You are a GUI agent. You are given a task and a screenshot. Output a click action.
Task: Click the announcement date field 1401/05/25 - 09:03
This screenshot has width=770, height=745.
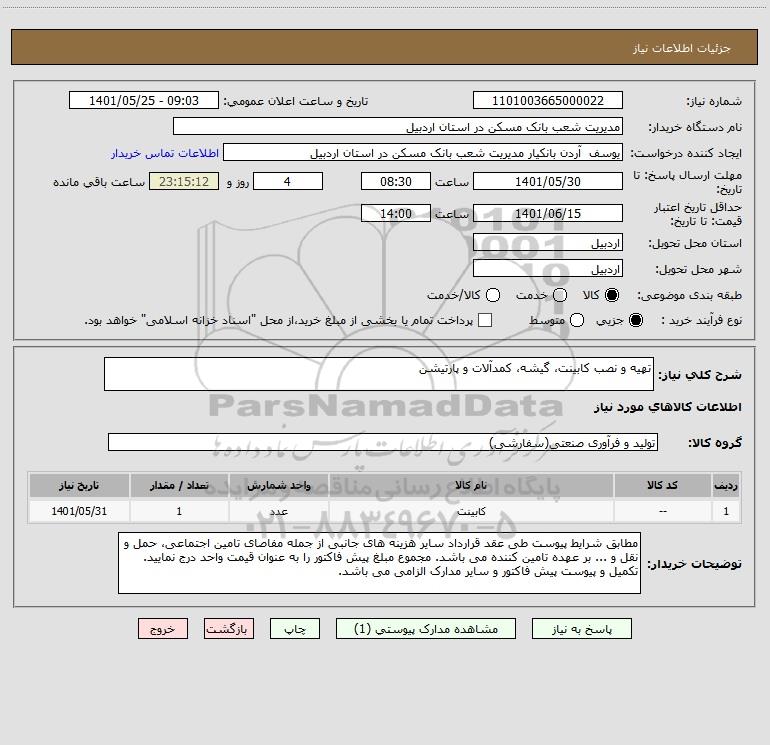(x=144, y=100)
